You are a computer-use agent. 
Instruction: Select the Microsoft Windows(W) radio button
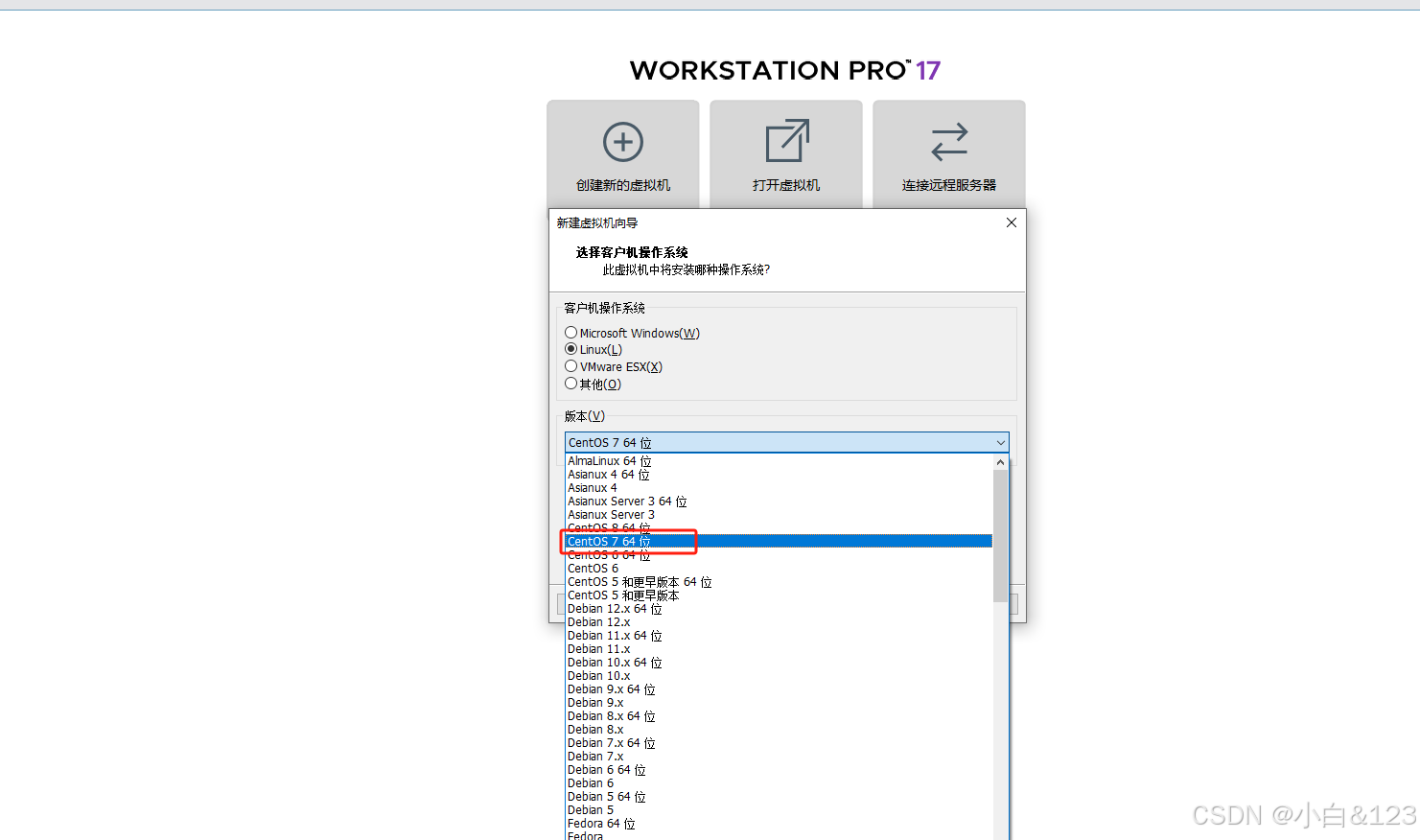[570, 333]
